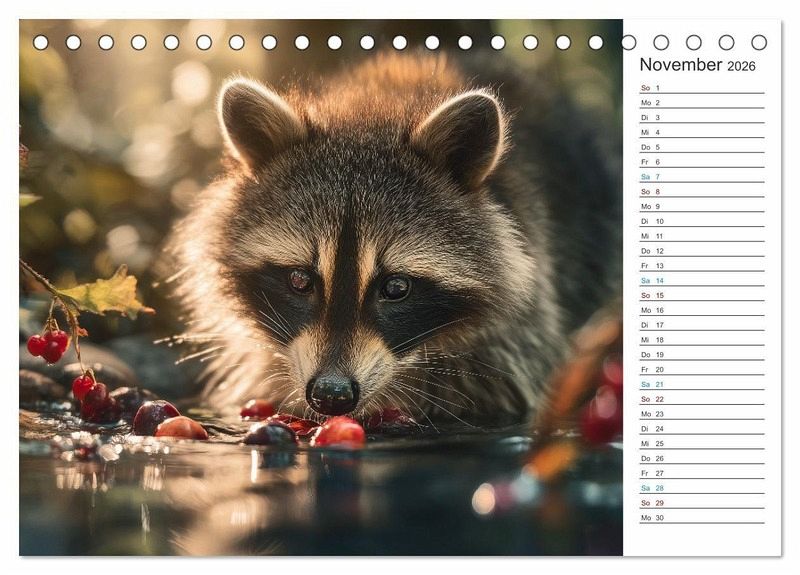800x575 pixels.
Task: Click the Sa 21 calendar entry
Action: pyautogui.click(x=701, y=384)
